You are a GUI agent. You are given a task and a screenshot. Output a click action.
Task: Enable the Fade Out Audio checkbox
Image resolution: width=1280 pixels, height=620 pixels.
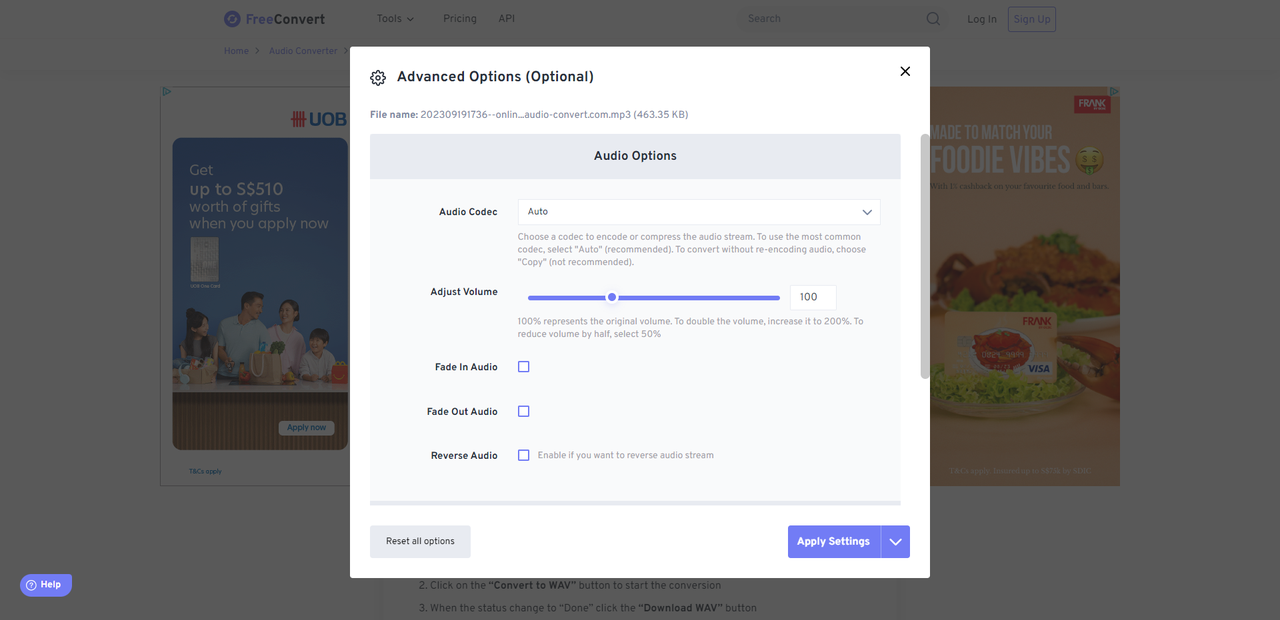point(523,411)
